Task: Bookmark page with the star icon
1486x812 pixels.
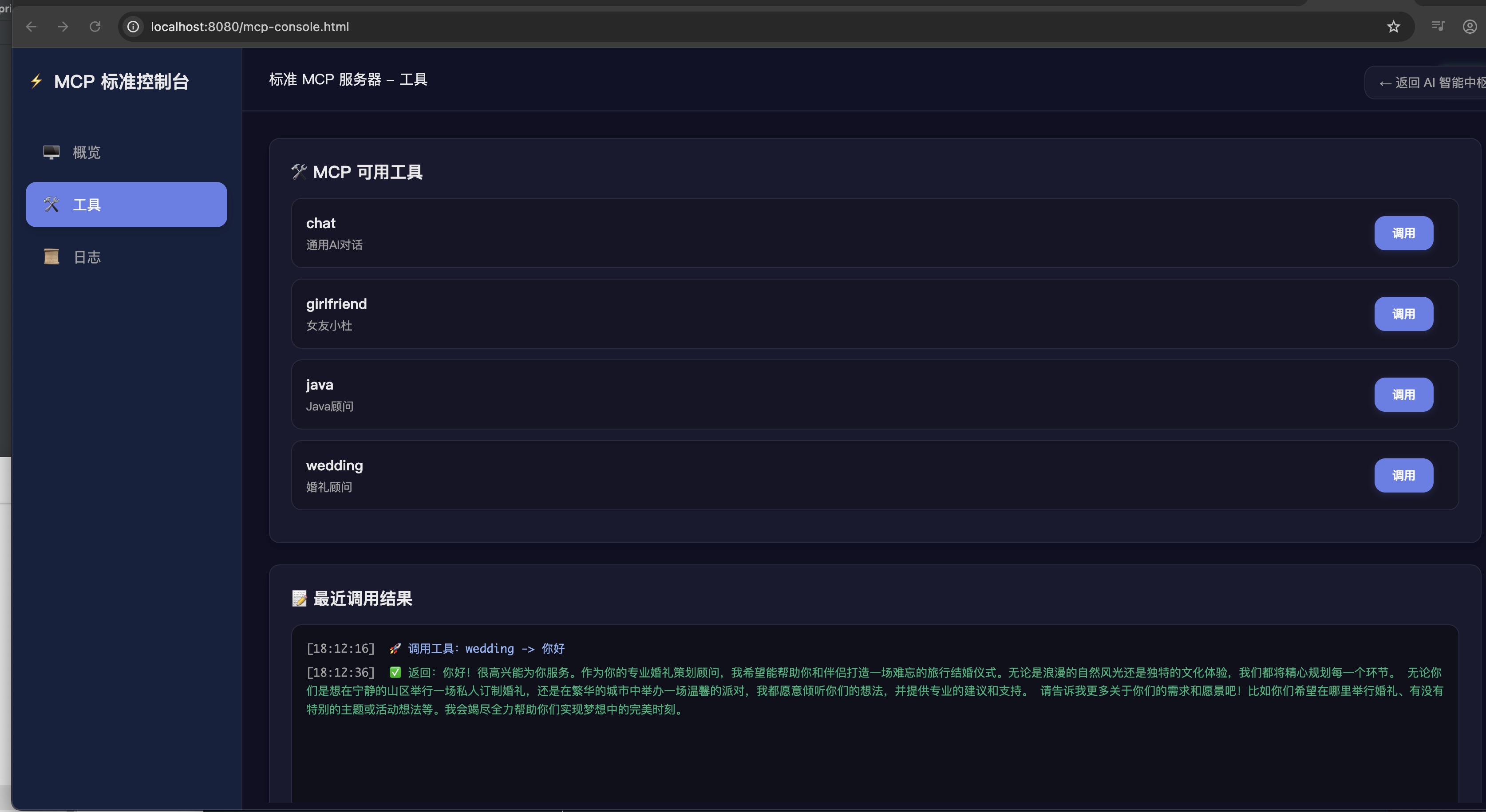Action: (x=1393, y=27)
